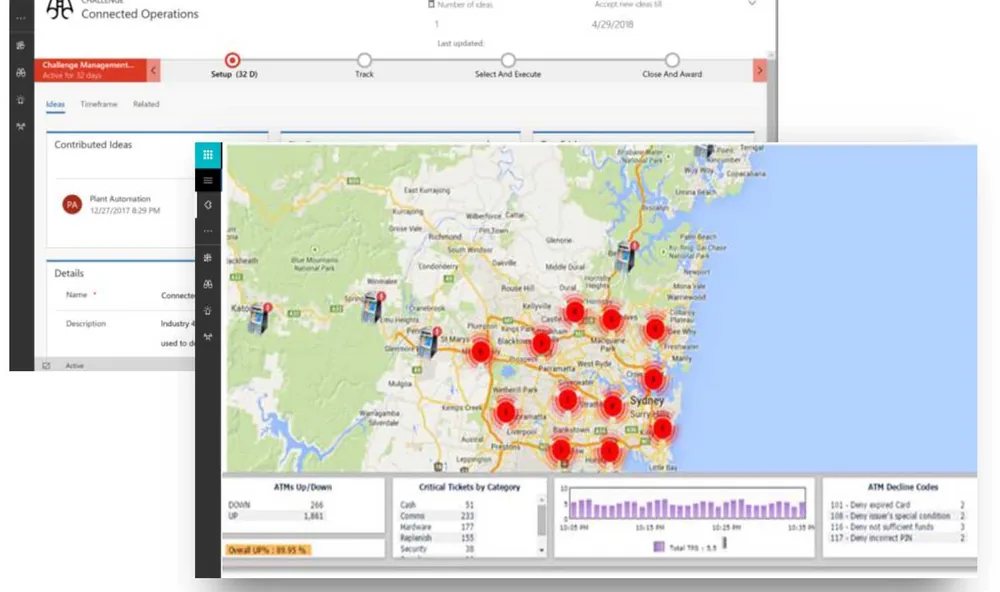Screen dimensions: 1000x592
Task: Click the lightbulb icon in the Connected Operations sidebar
Action: click(21, 100)
